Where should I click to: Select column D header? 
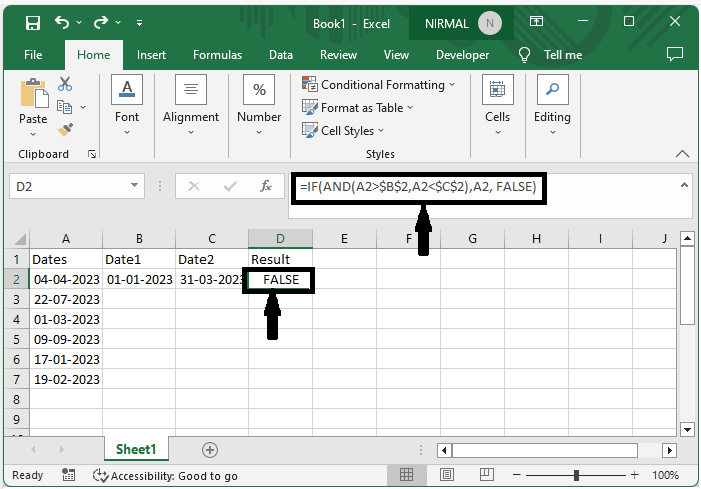(x=280, y=239)
